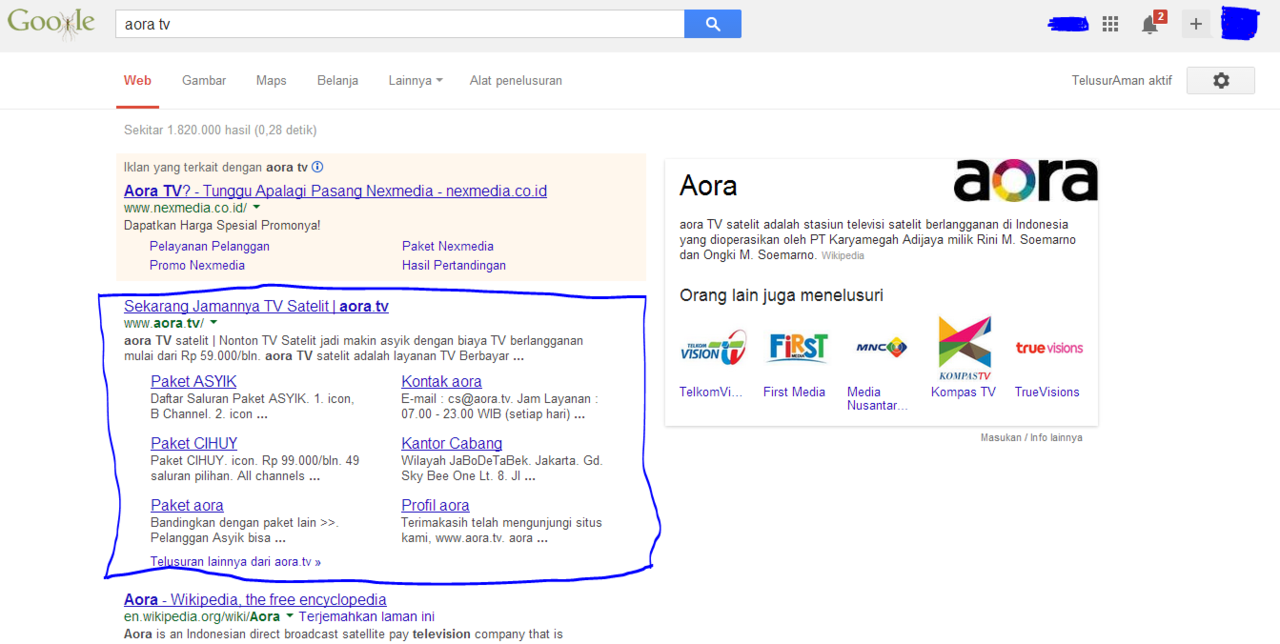The height and width of the screenshot is (644, 1280).
Task: Click Wikipedia source link in knowledge panel
Action: [x=843, y=256]
